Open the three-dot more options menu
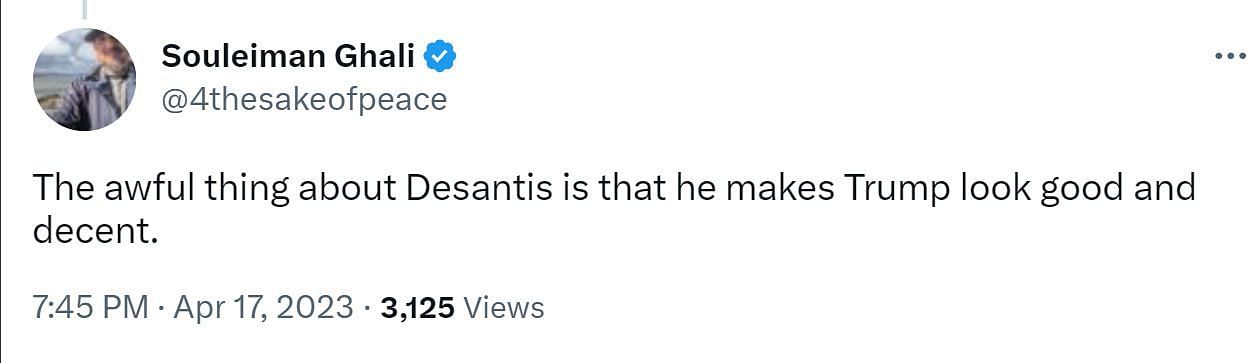This screenshot has width=1259, height=363. tap(1229, 57)
